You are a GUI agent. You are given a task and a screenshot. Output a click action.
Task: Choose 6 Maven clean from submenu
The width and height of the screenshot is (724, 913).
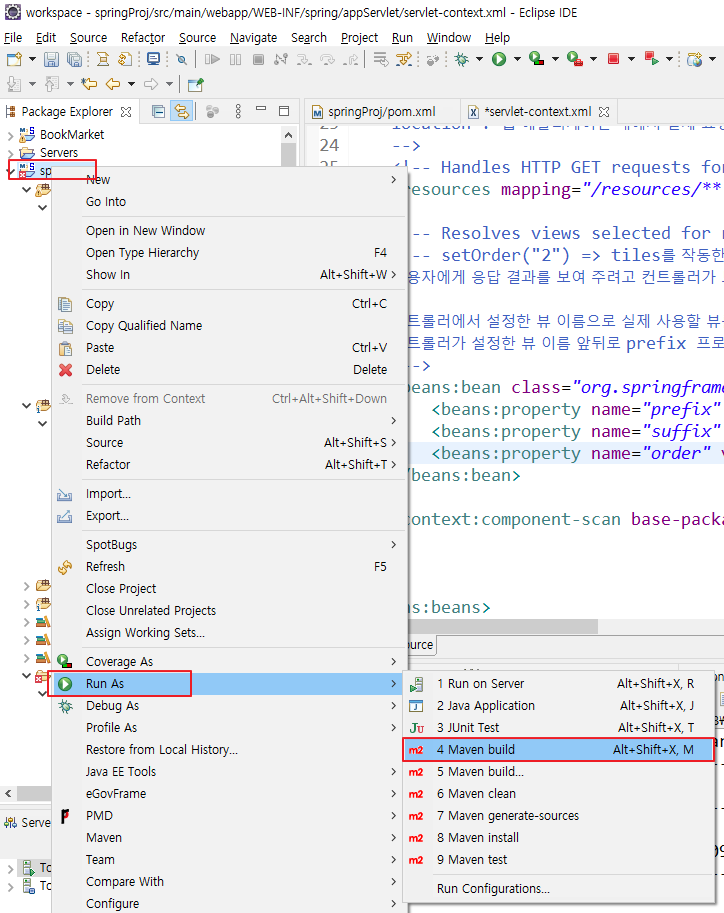[559, 794]
